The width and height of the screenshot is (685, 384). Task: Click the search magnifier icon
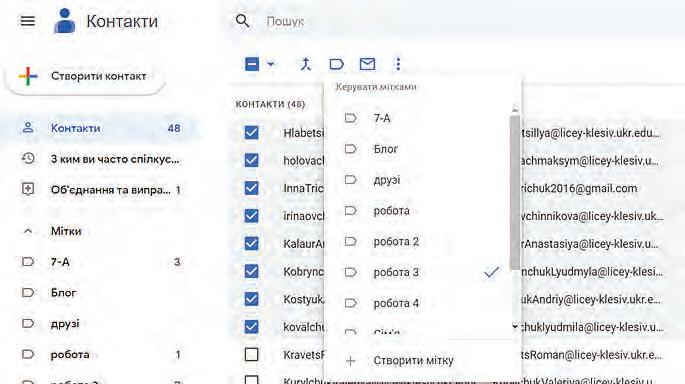pyautogui.click(x=242, y=21)
